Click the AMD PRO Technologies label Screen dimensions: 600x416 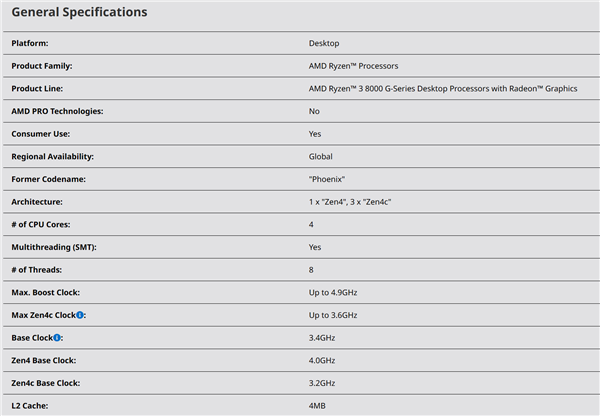point(57,111)
